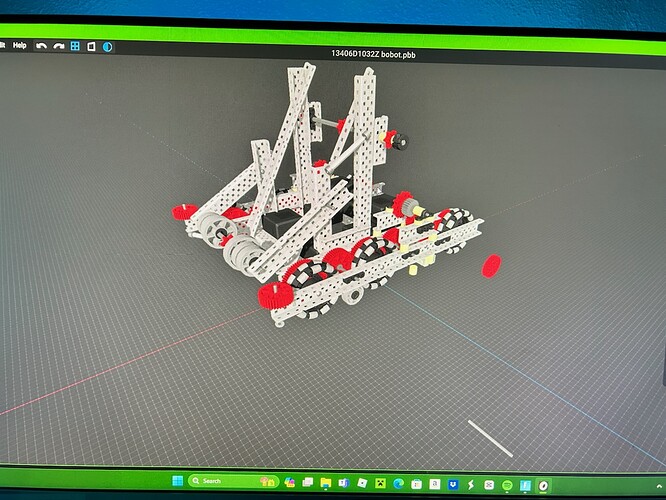Undo the last action
The height and width of the screenshot is (500, 666).
point(41,46)
